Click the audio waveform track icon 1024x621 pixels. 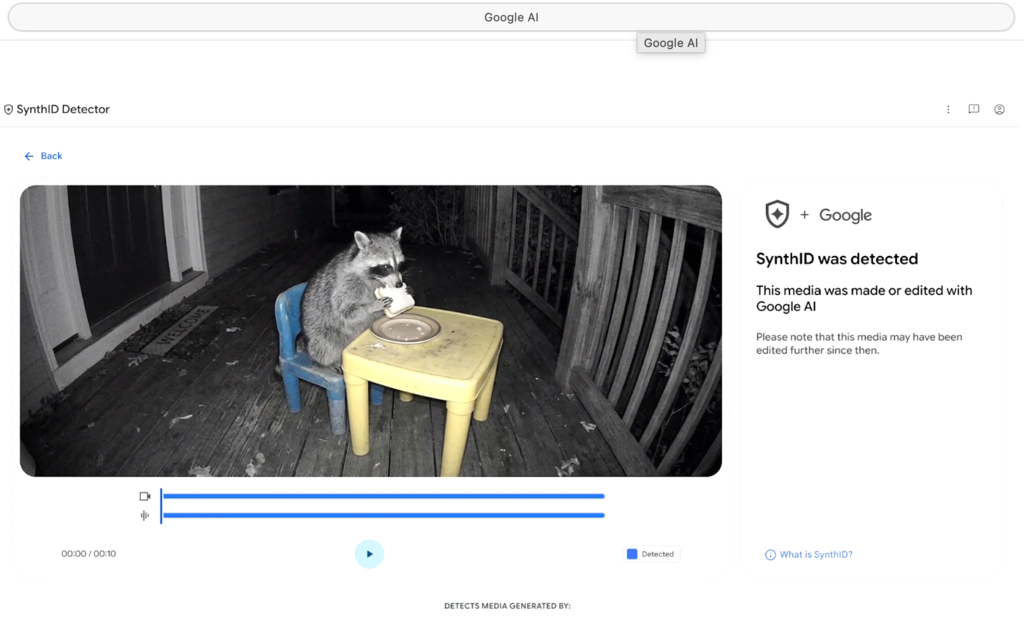pos(145,516)
